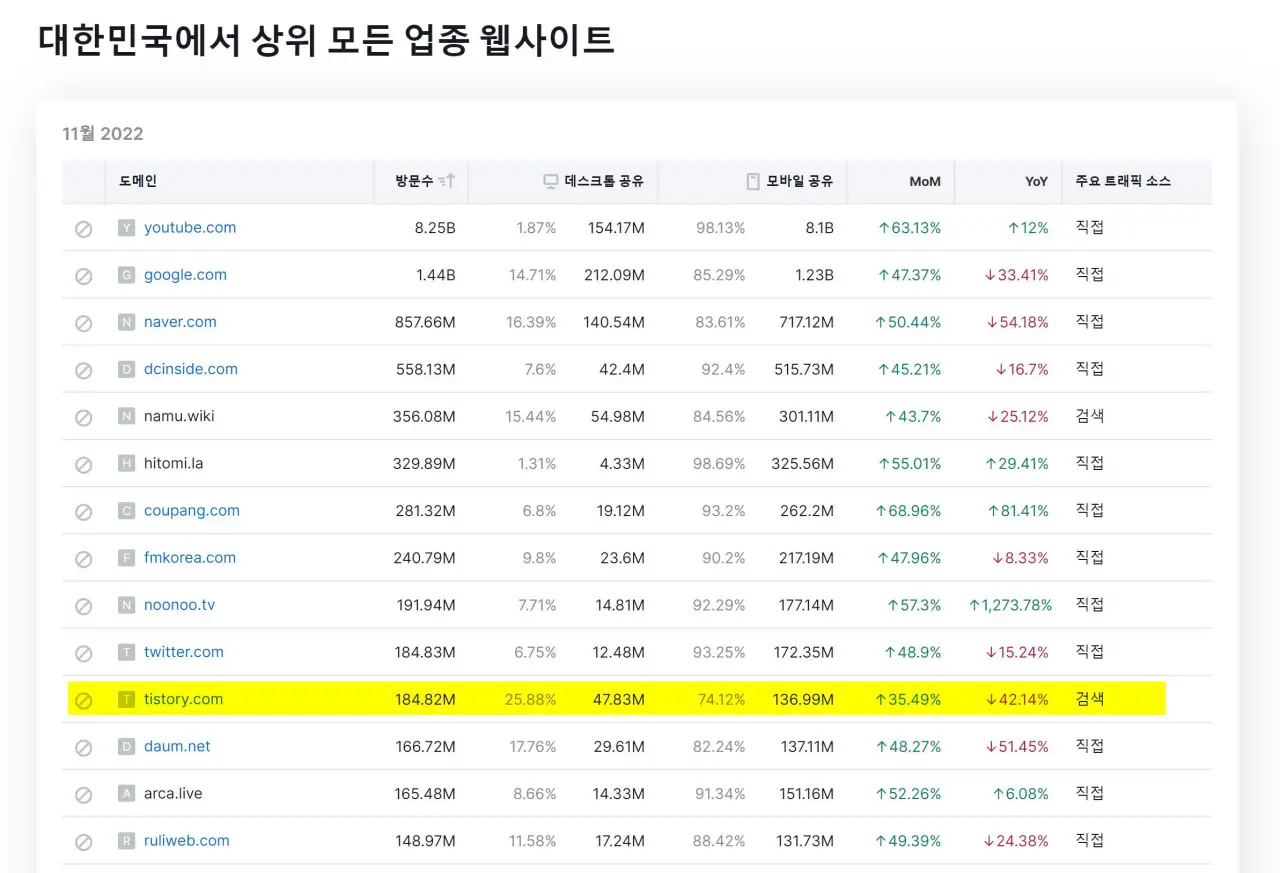Click the block icon beside ruliweb.com
Screen dimensions: 1280x873
click(84, 842)
